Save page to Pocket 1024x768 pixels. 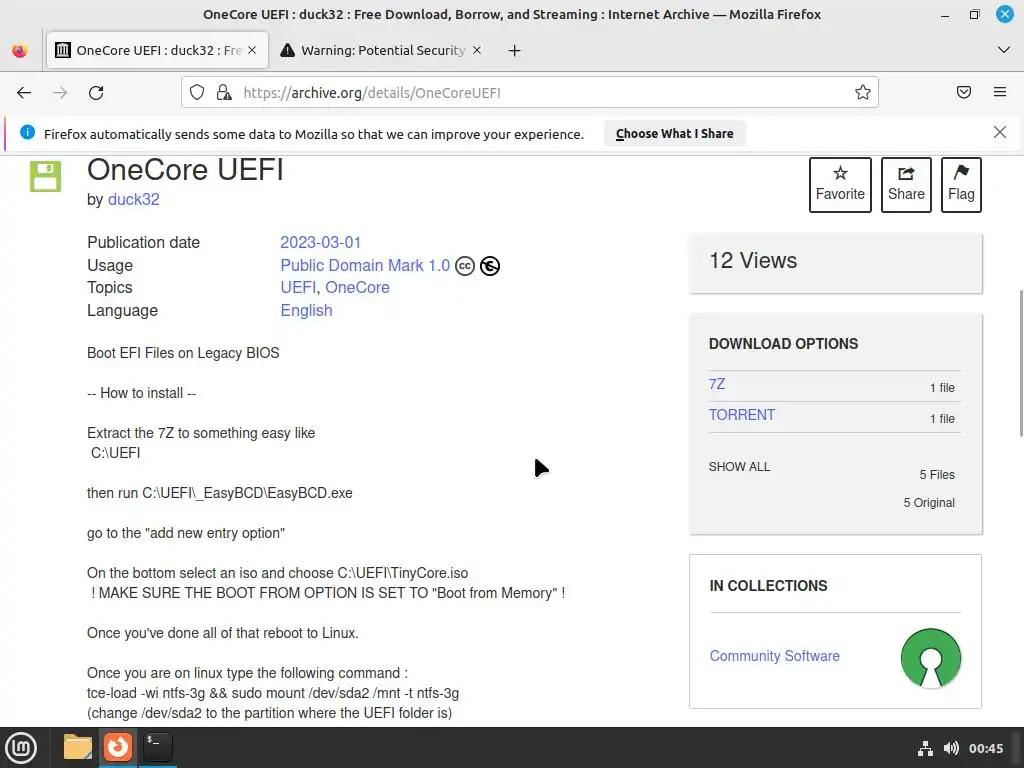(x=964, y=92)
